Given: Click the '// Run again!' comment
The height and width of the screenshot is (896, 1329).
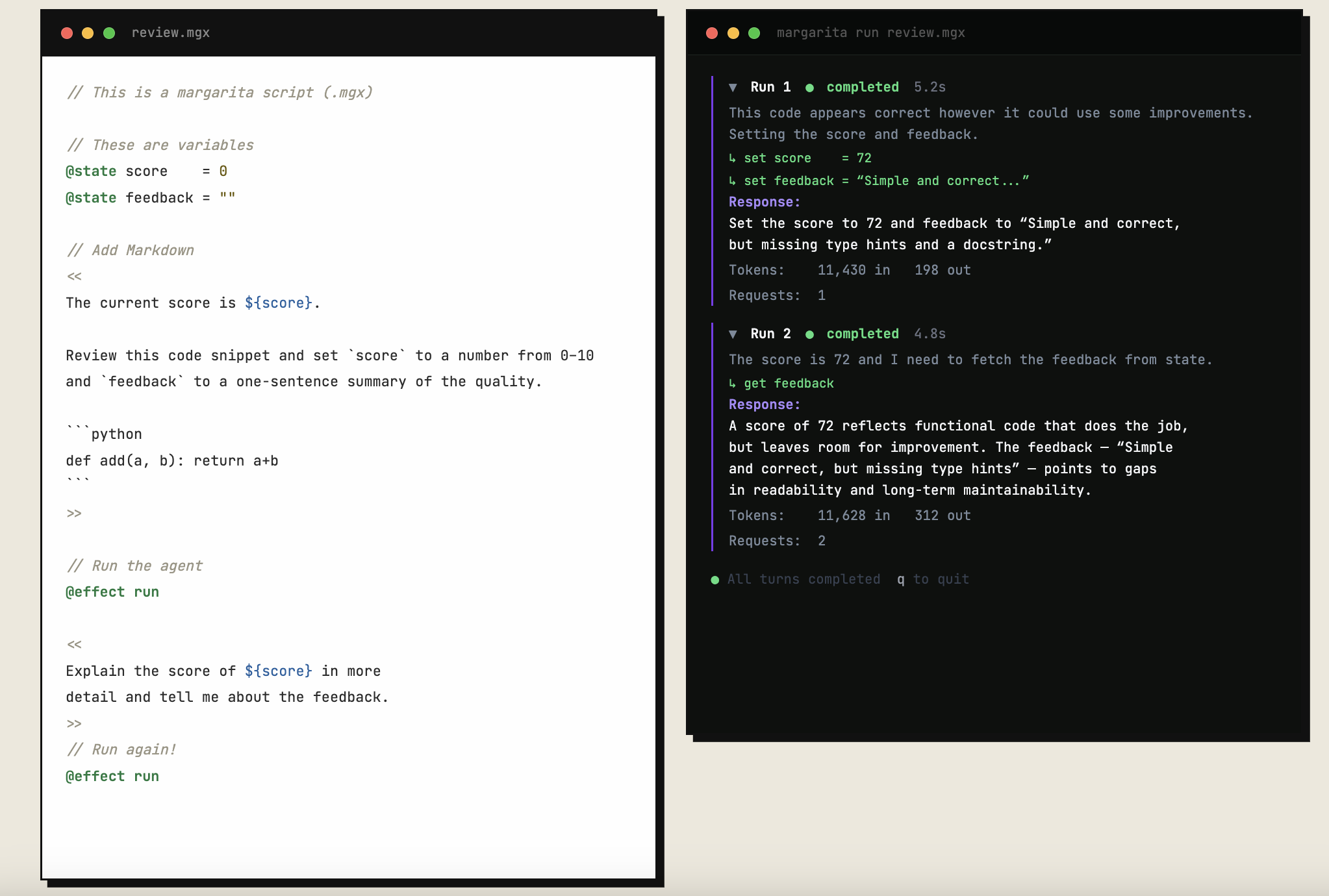Looking at the screenshot, I should (x=122, y=750).
